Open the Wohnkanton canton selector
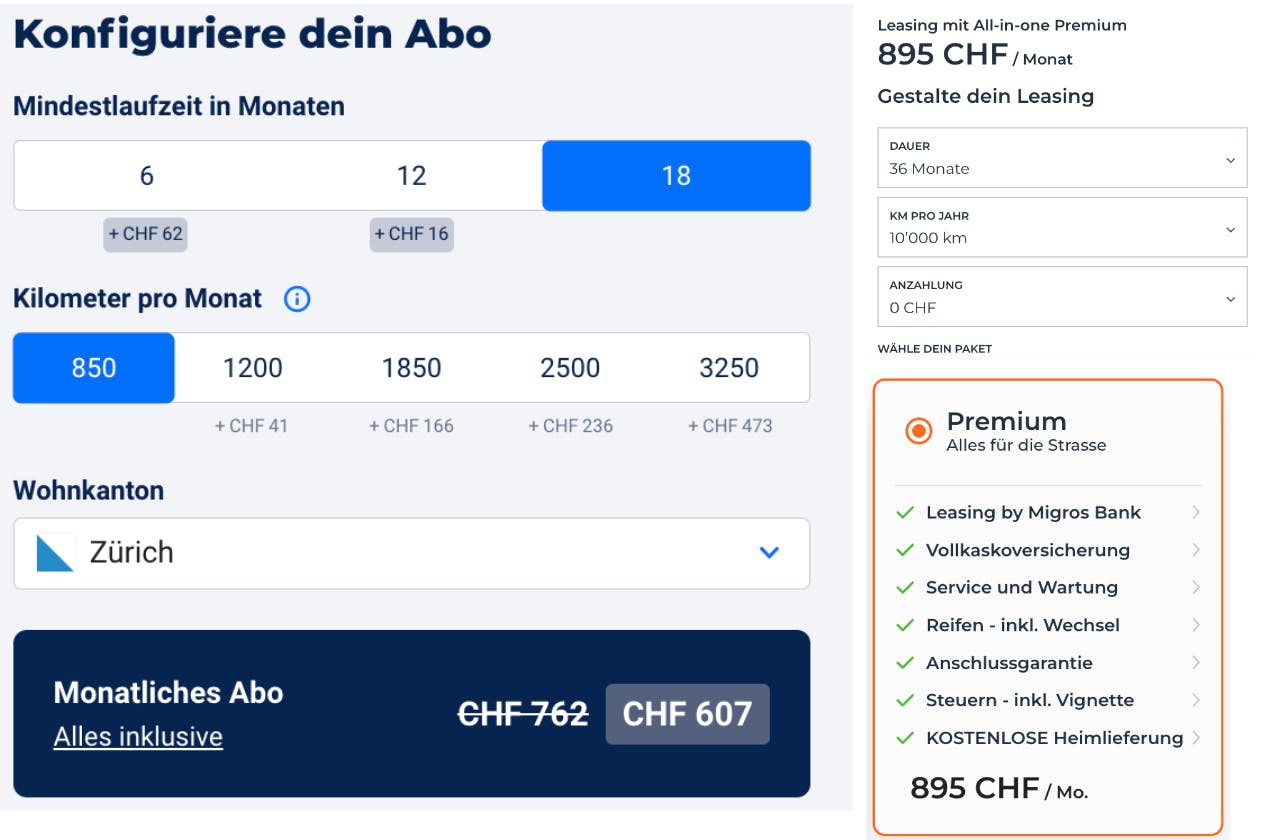This screenshot has height=840, width=1264. pos(412,553)
